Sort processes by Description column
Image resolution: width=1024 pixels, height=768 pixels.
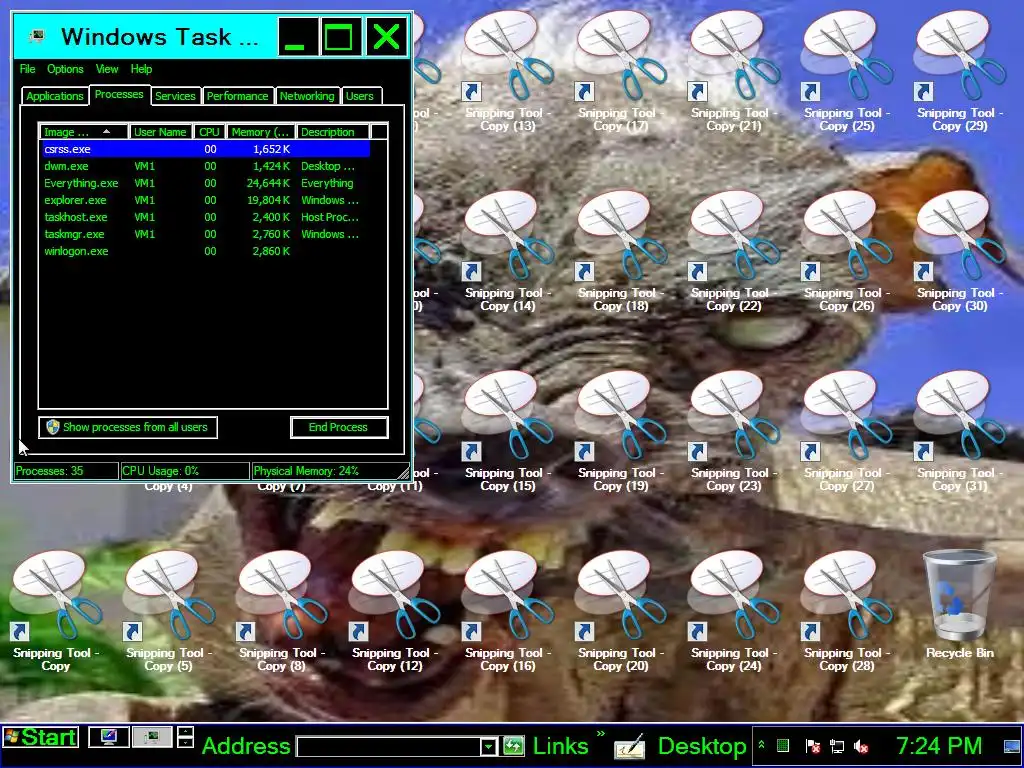tap(332, 132)
